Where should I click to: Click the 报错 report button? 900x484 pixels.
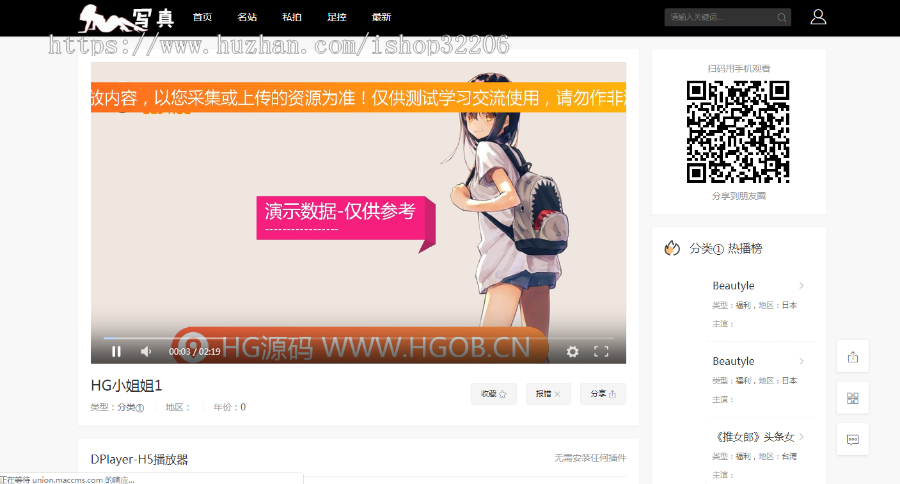[548, 394]
